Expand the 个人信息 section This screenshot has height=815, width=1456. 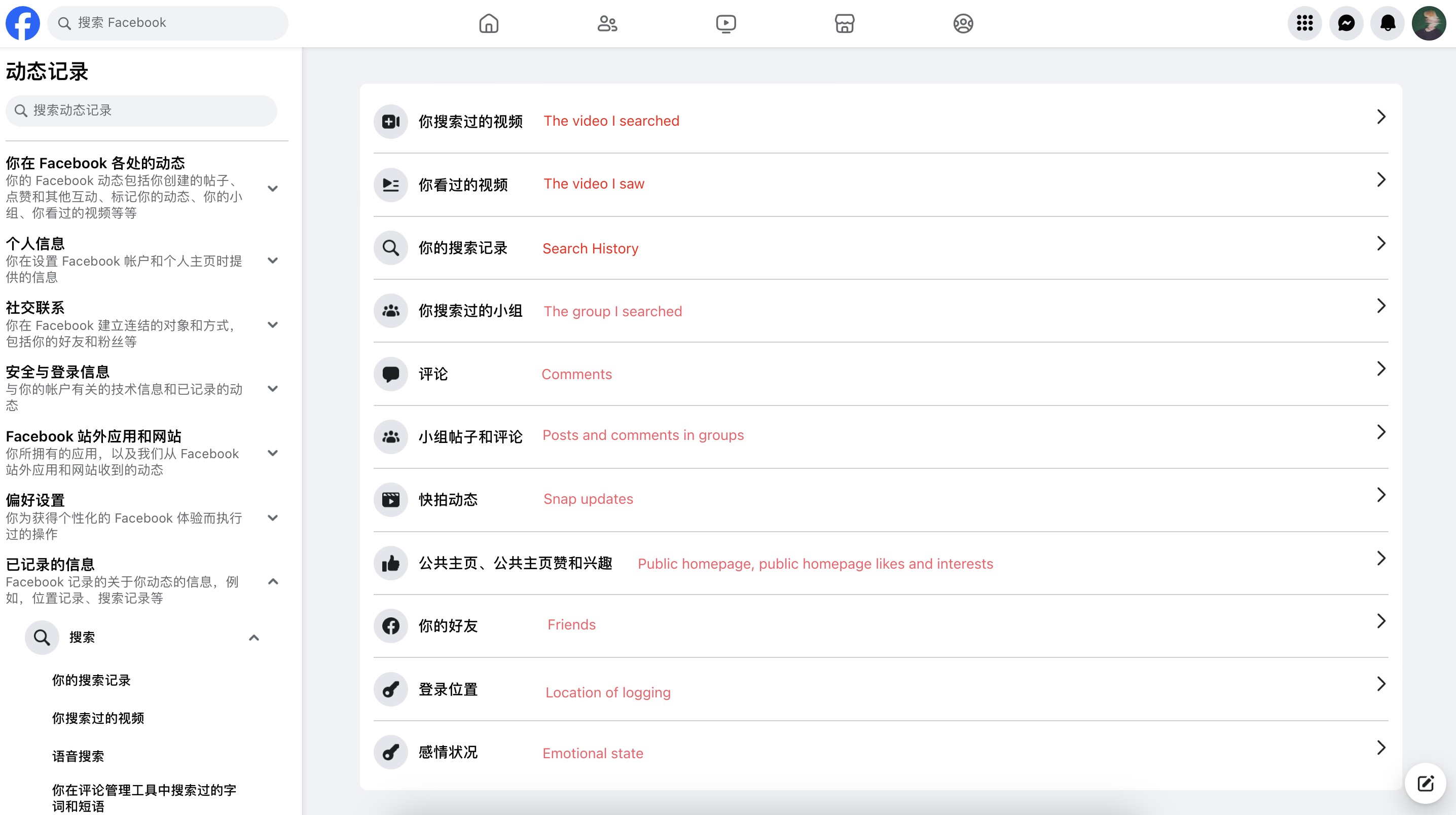click(x=273, y=261)
